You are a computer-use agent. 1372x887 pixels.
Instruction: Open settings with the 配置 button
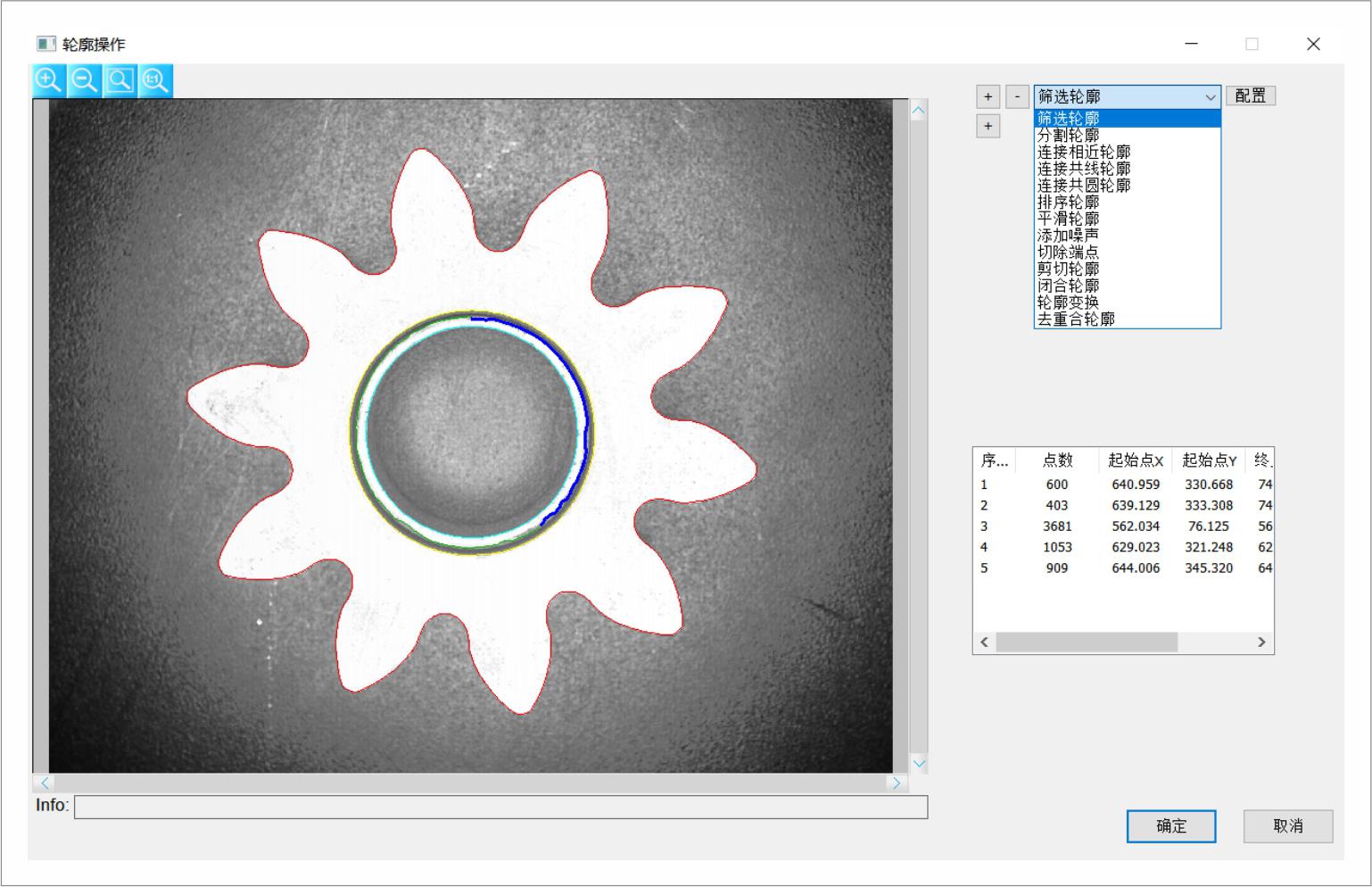coord(1250,96)
